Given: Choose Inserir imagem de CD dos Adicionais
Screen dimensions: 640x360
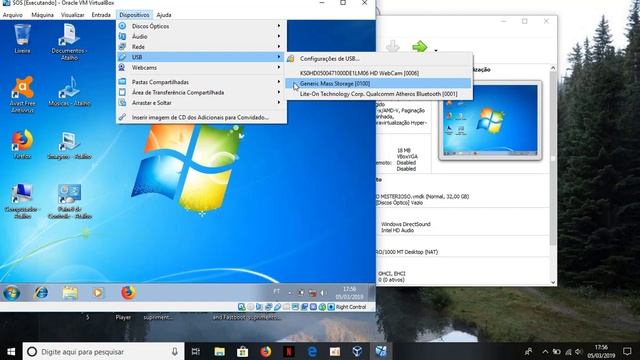Looking at the screenshot, I should [x=201, y=118].
